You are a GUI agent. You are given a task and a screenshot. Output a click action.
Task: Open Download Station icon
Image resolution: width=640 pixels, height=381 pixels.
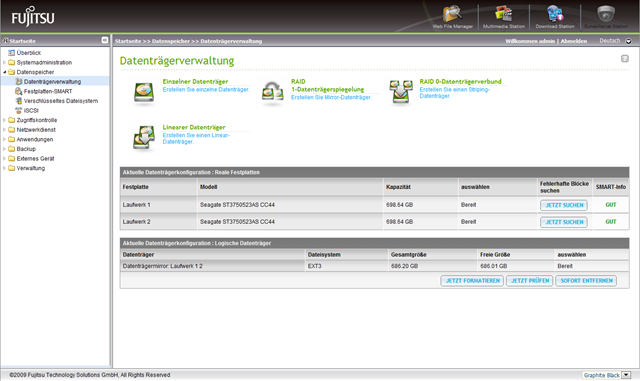coord(554,14)
